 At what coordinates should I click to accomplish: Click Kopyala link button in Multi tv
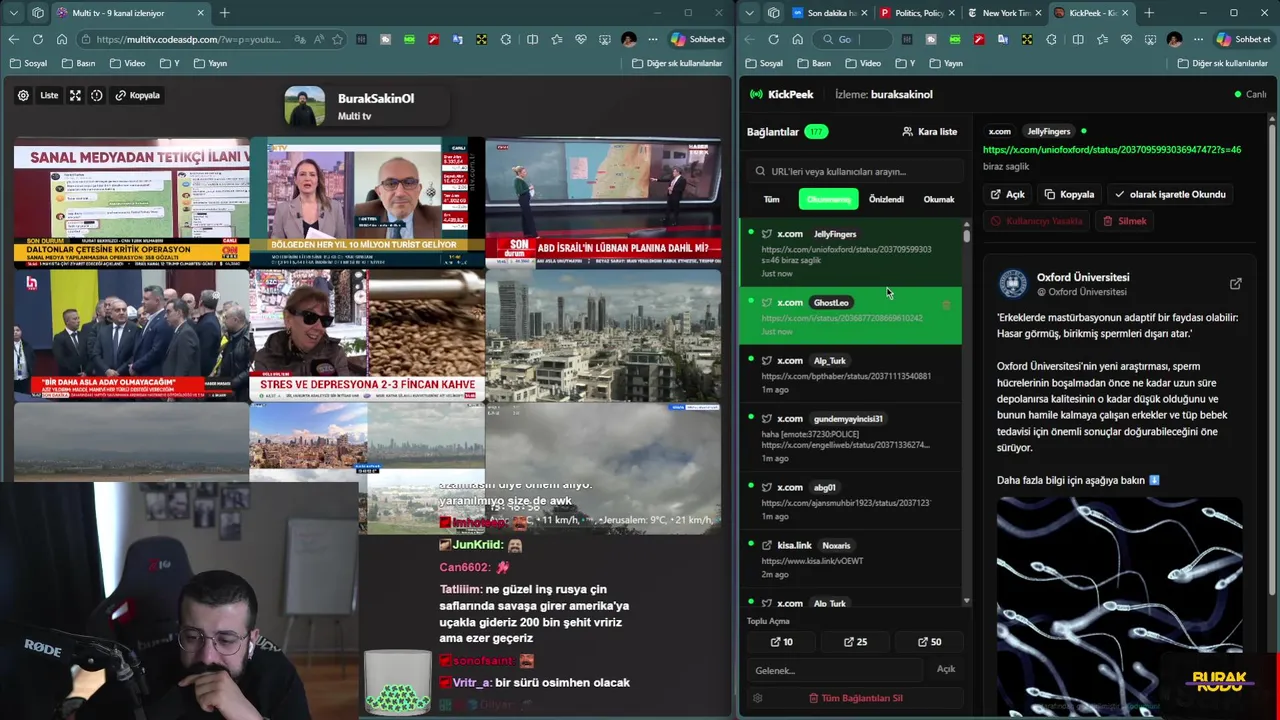point(137,95)
